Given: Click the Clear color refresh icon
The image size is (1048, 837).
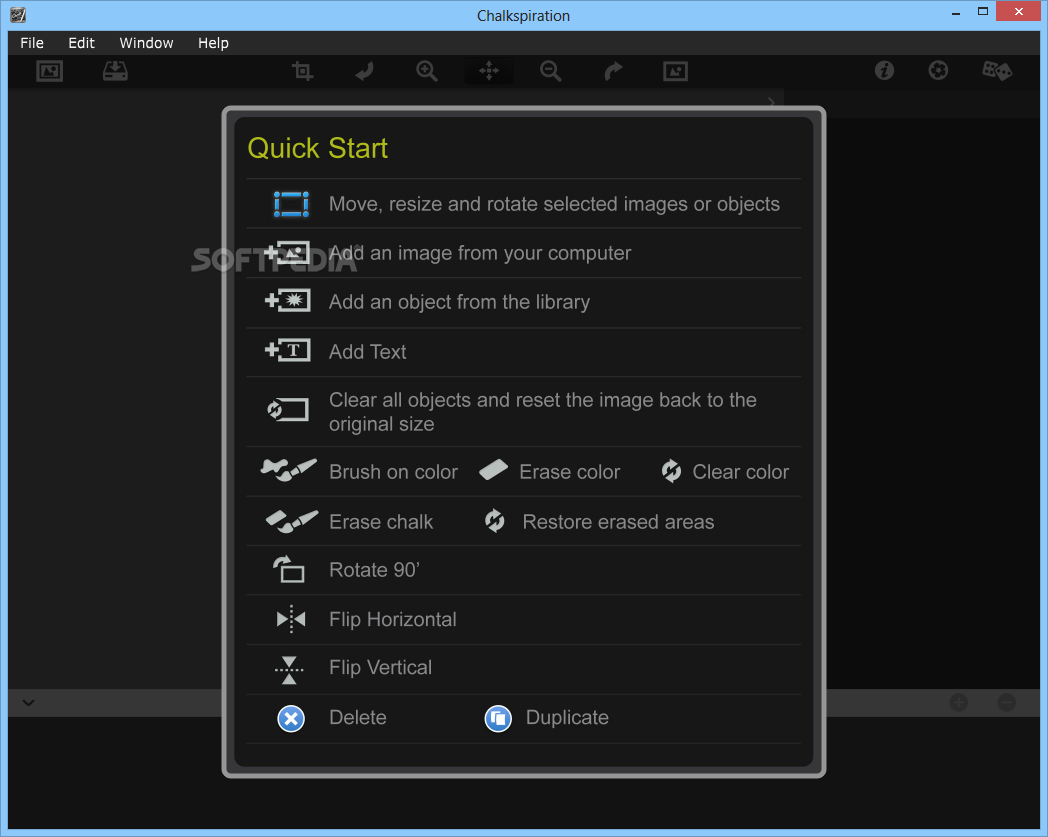Looking at the screenshot, I should pos(671,471).
